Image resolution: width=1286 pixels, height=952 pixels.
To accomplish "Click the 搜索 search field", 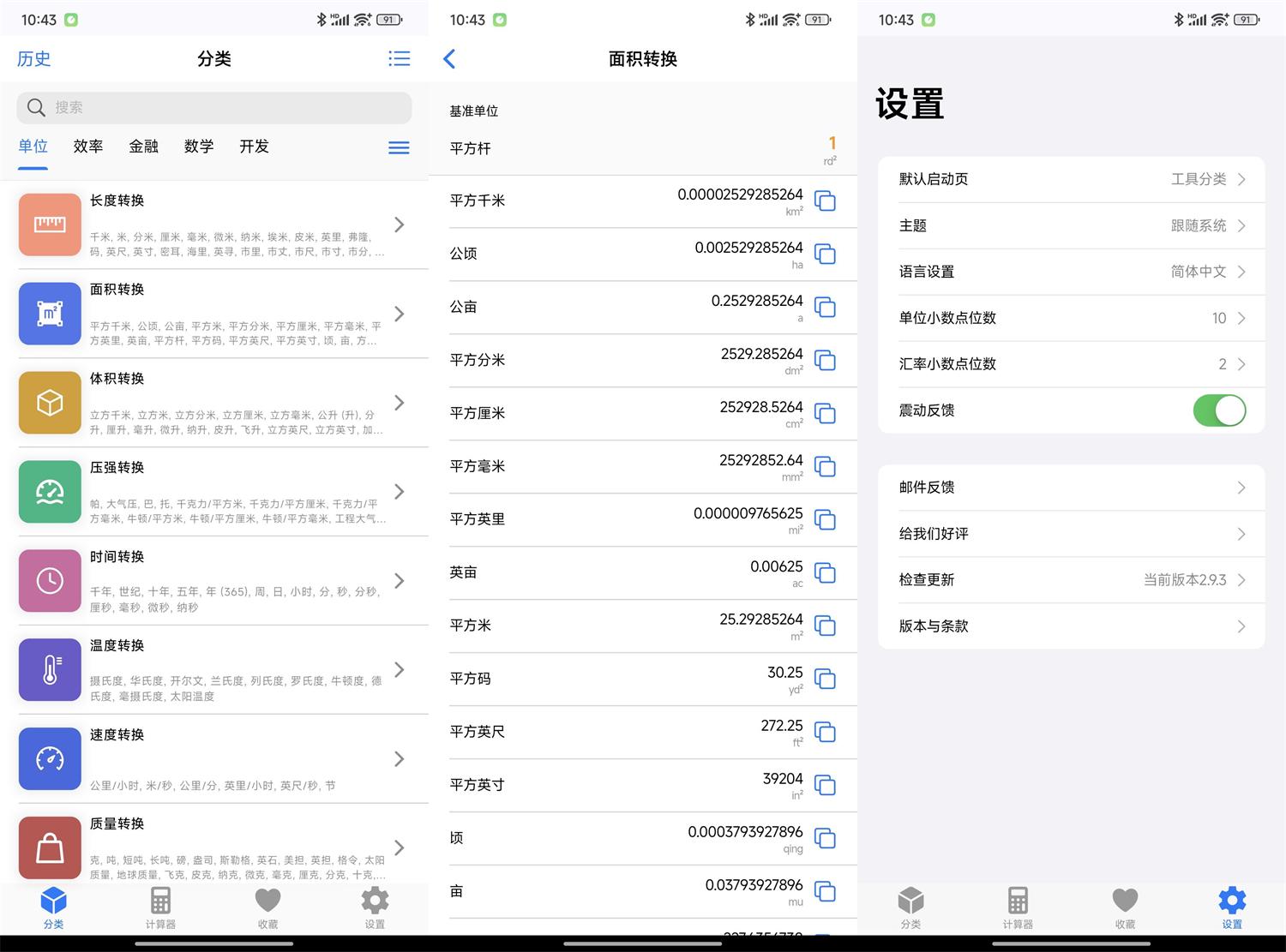I will coord(214,107).
